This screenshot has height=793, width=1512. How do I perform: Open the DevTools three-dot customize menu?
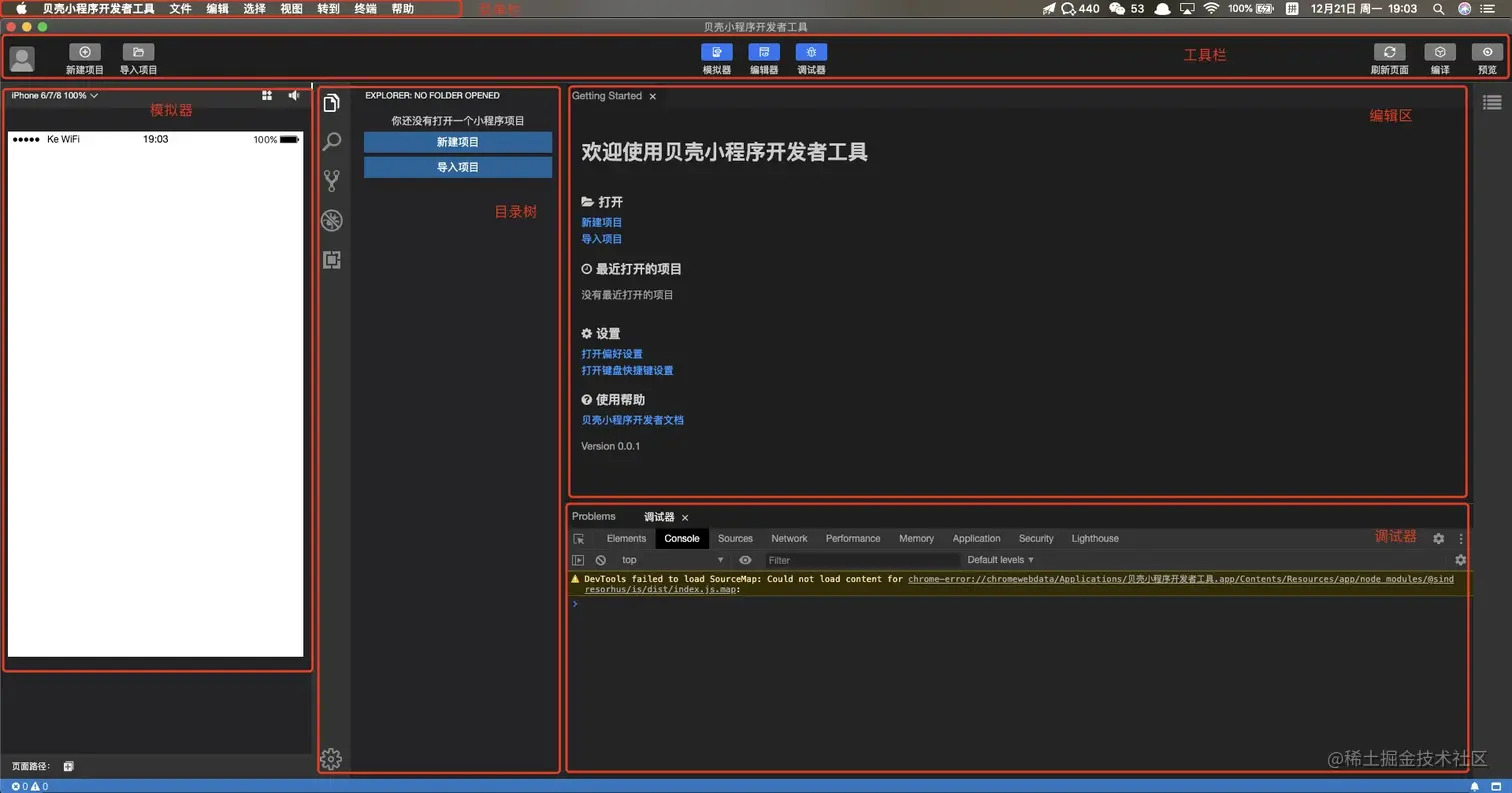click(1460, 538)
